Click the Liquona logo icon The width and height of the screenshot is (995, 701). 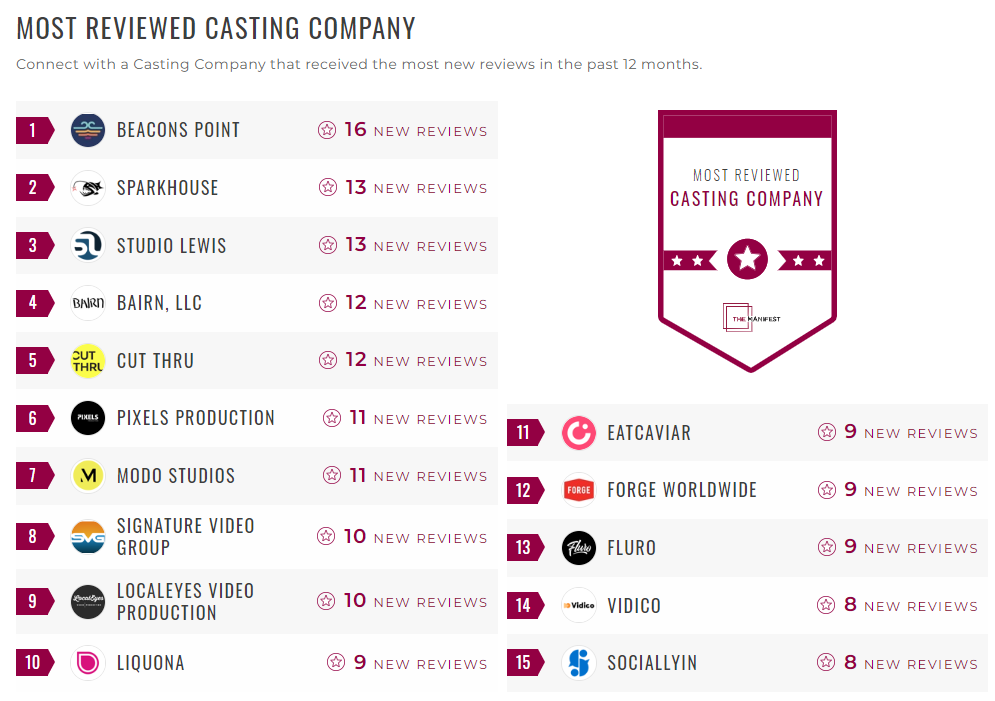click(x=88, y=663)
